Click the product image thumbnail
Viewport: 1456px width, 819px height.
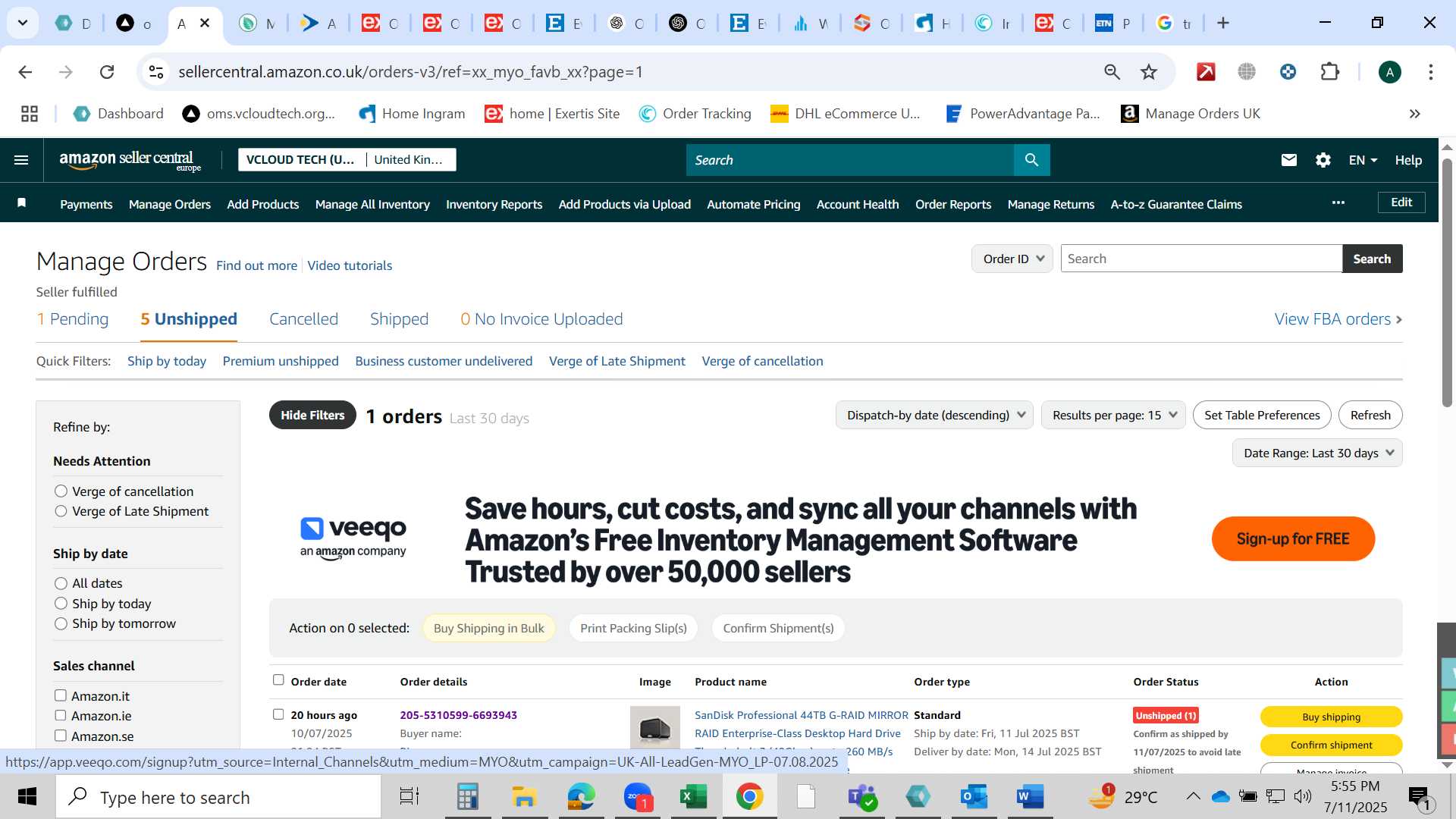click(x=655, y=728)
